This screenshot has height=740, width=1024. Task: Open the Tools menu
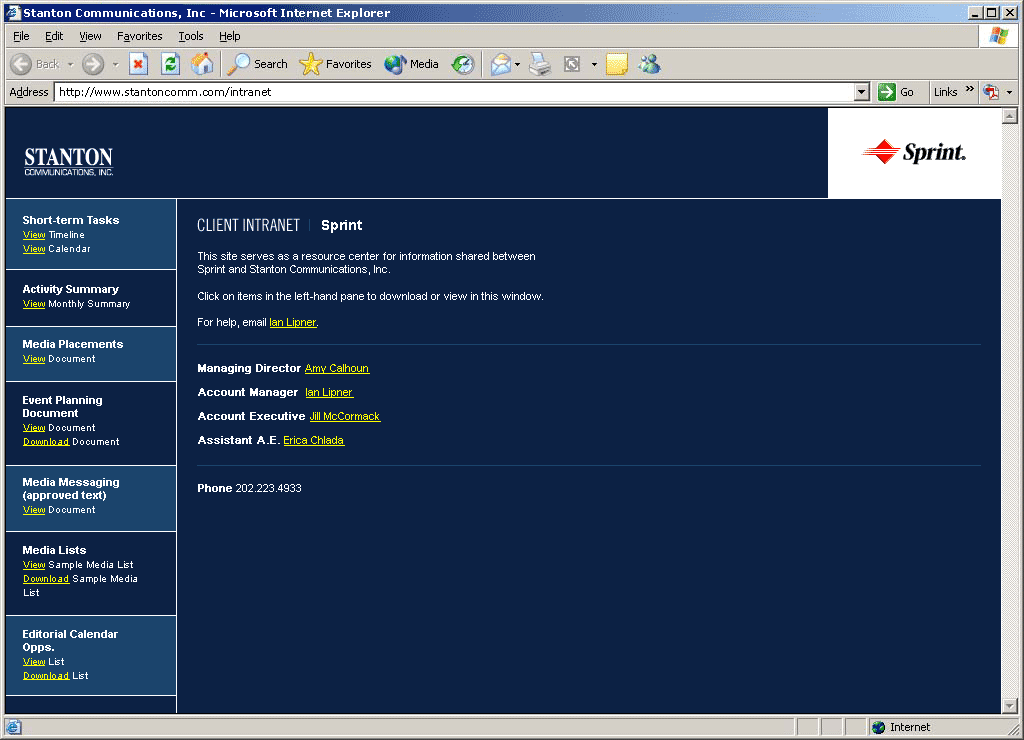(x=190, y=36)
